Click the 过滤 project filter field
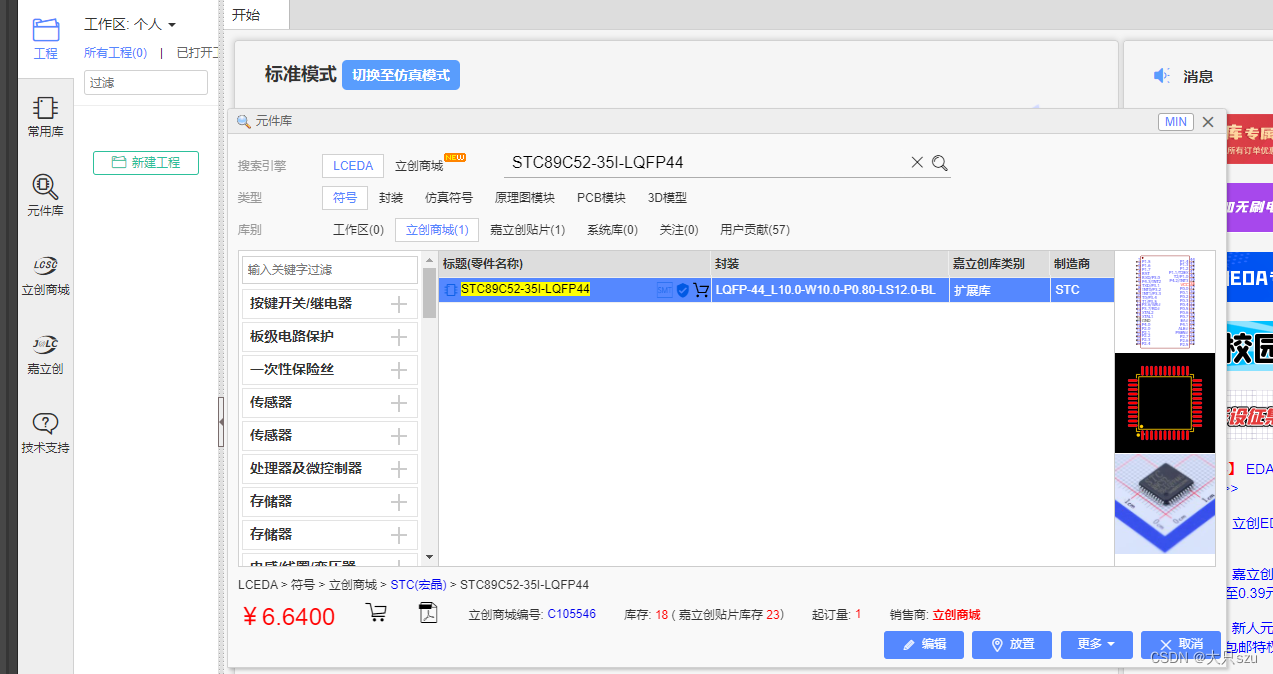Image resolution: width=1273 pixels, height=674 pixels. click(146, 83)
